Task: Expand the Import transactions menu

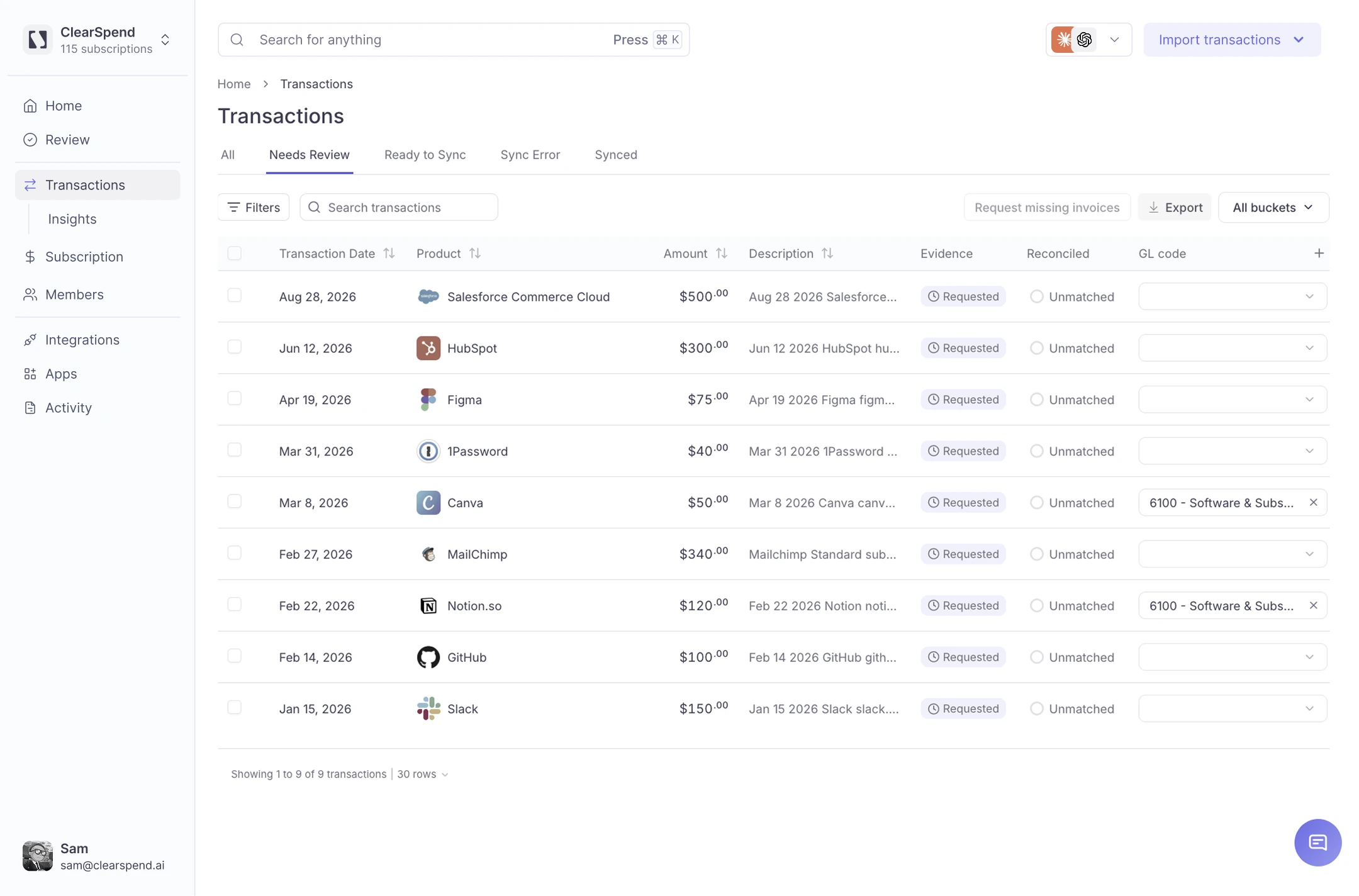Action: (x=1232, y=40)
